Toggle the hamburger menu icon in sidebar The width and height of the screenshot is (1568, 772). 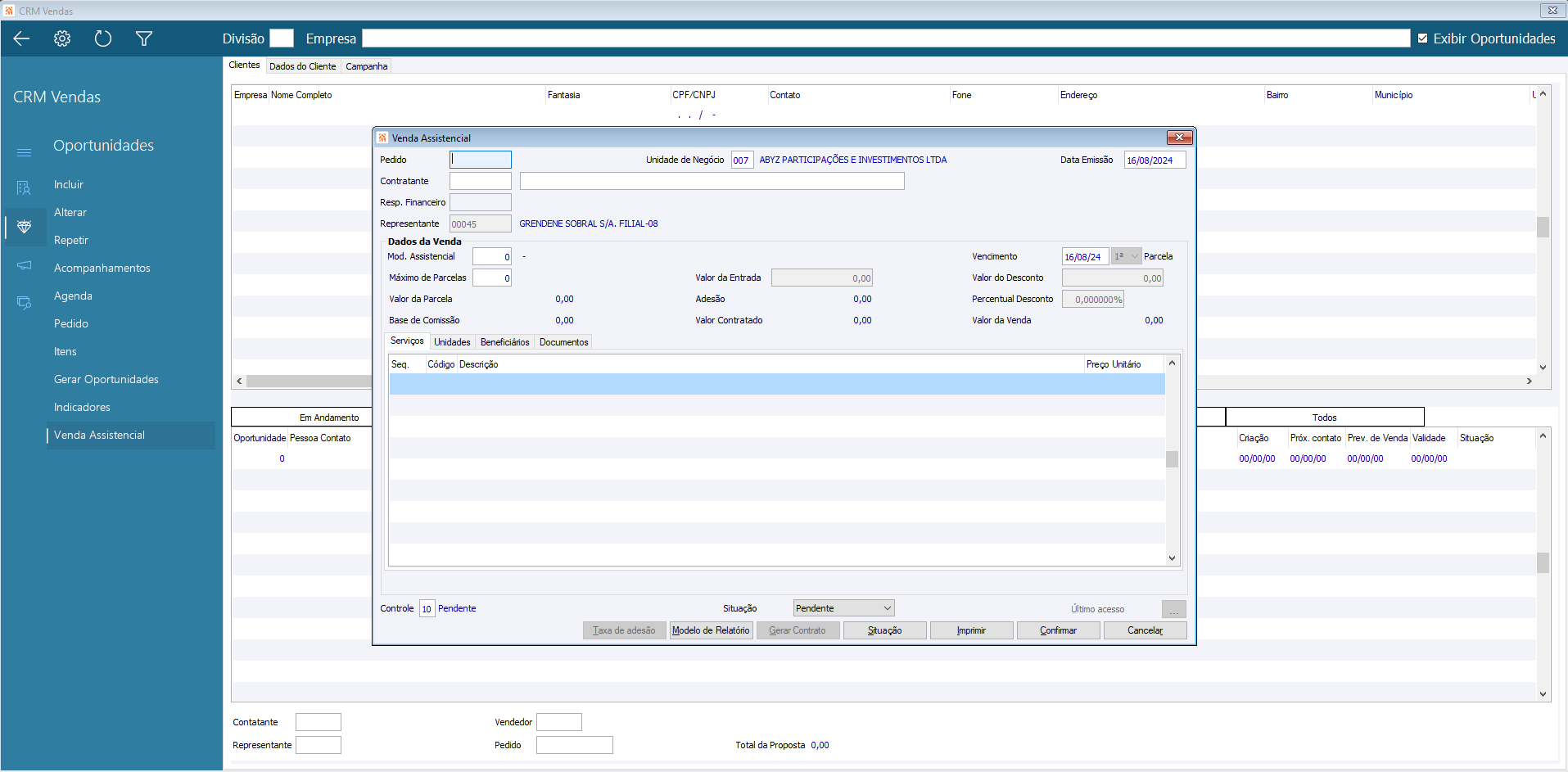pyautogui.click(x=25, y=152)
